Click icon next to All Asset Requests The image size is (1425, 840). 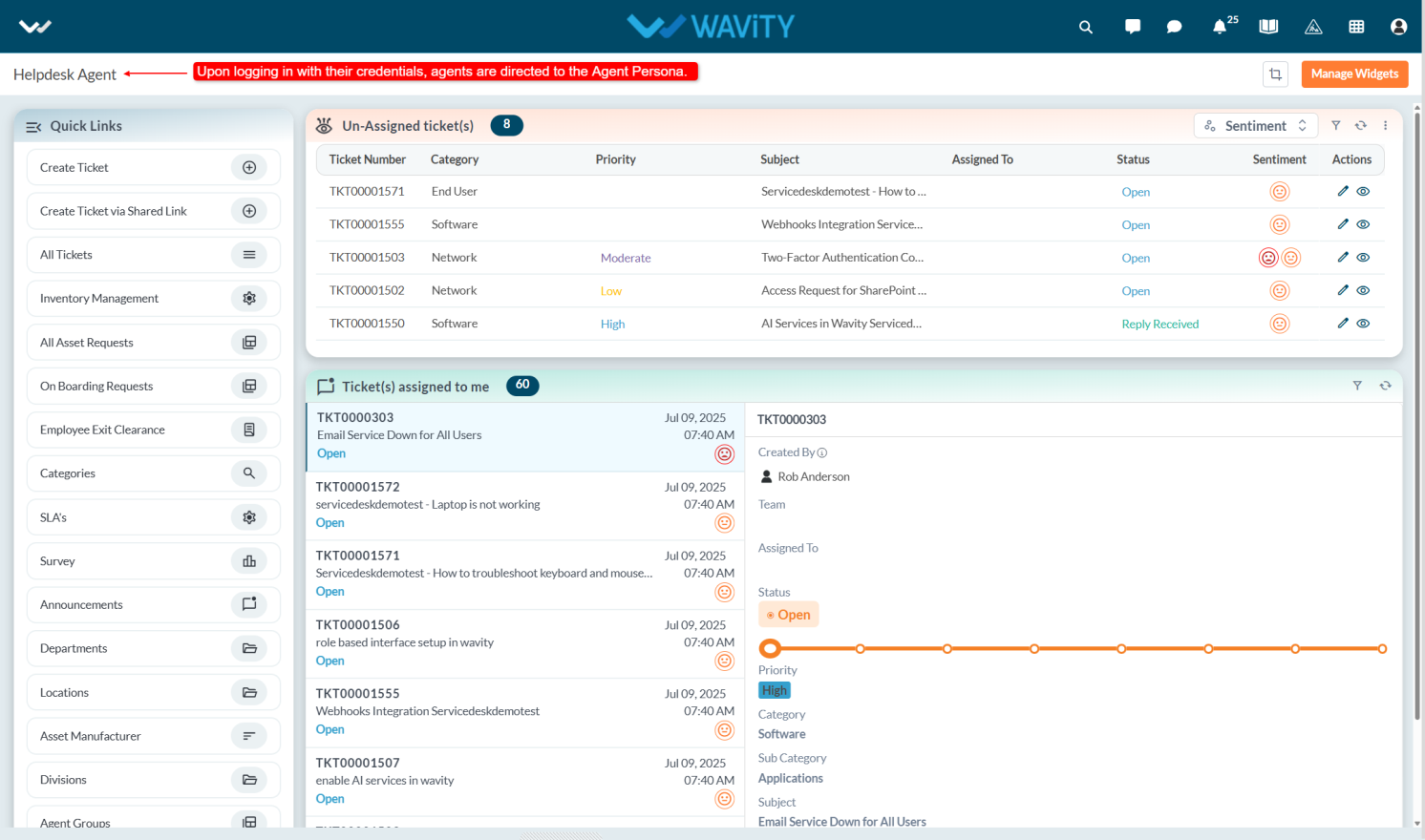pos(249,342)
